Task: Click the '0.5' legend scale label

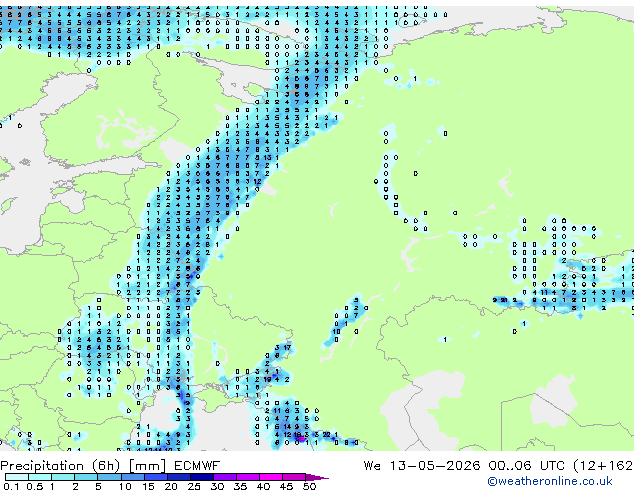Action: coord(35,486)
